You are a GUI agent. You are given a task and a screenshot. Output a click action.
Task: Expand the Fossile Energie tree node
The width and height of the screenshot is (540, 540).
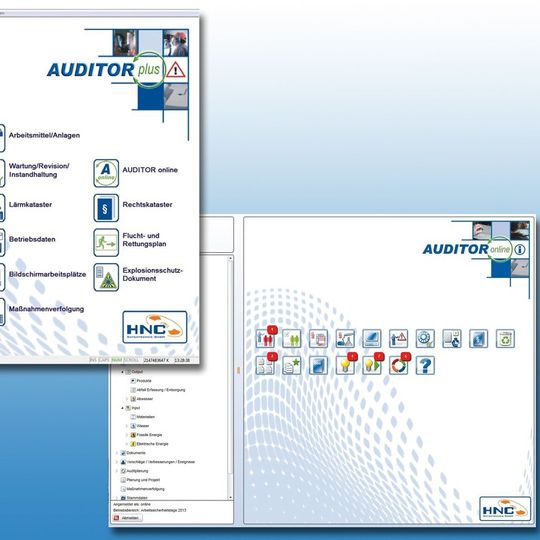click(127, 435)
